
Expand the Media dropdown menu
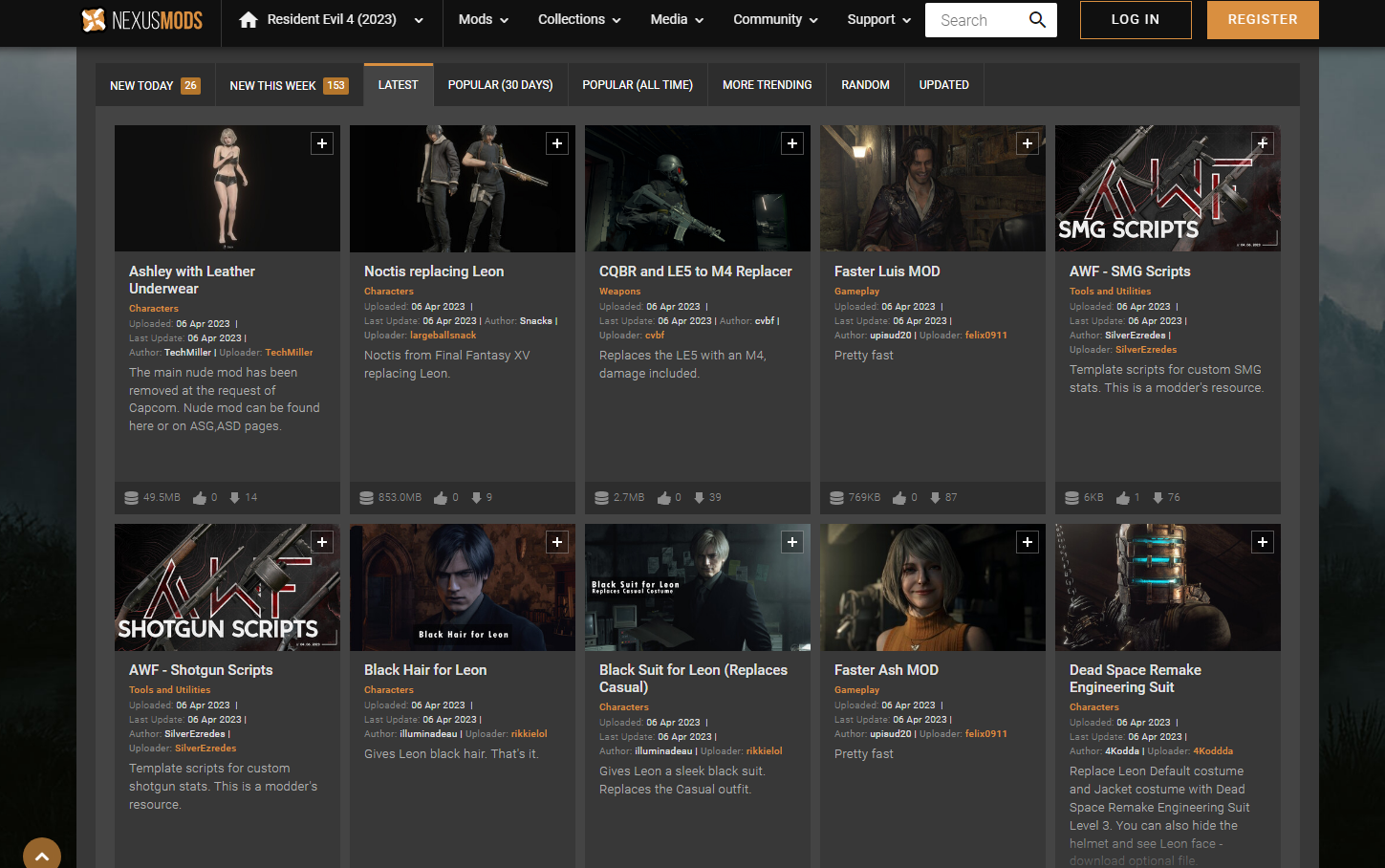[x=677, y=20]
